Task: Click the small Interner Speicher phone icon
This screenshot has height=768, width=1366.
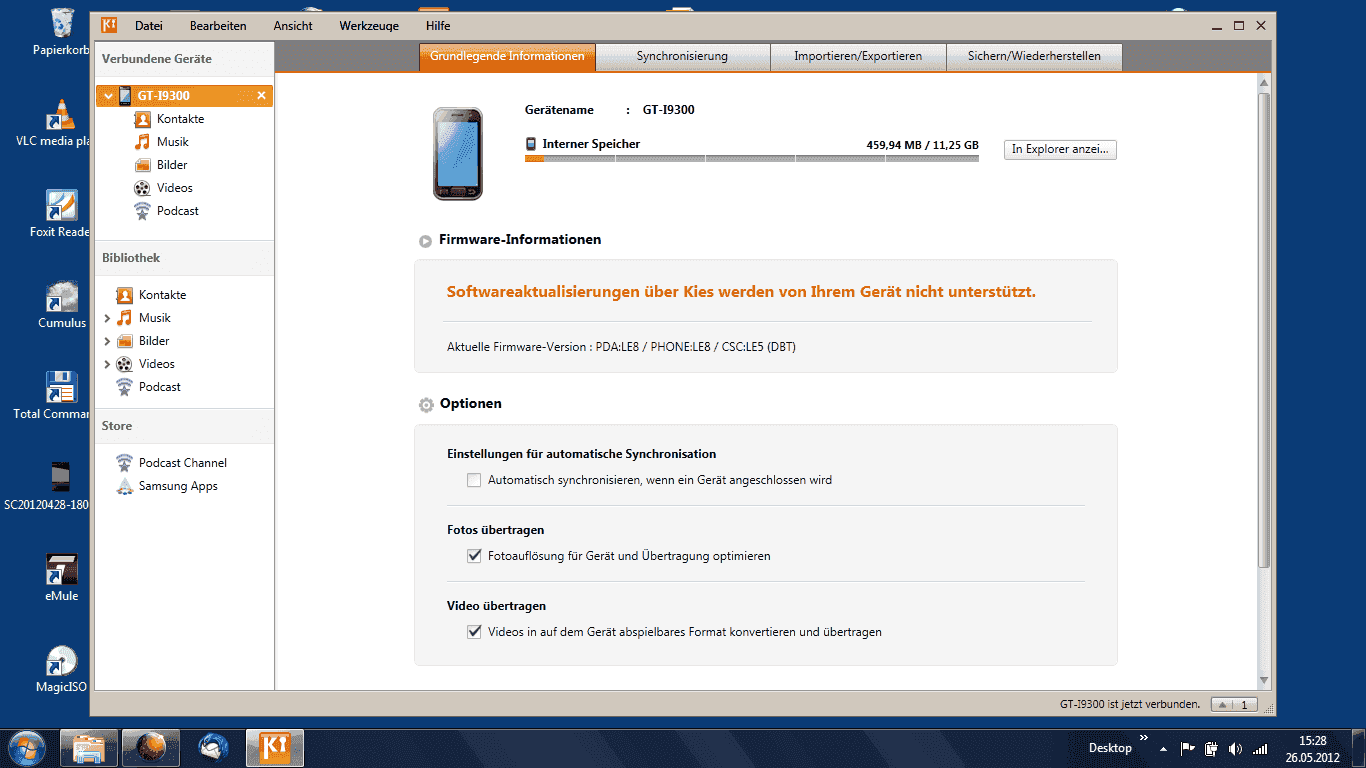Action: 531,144
